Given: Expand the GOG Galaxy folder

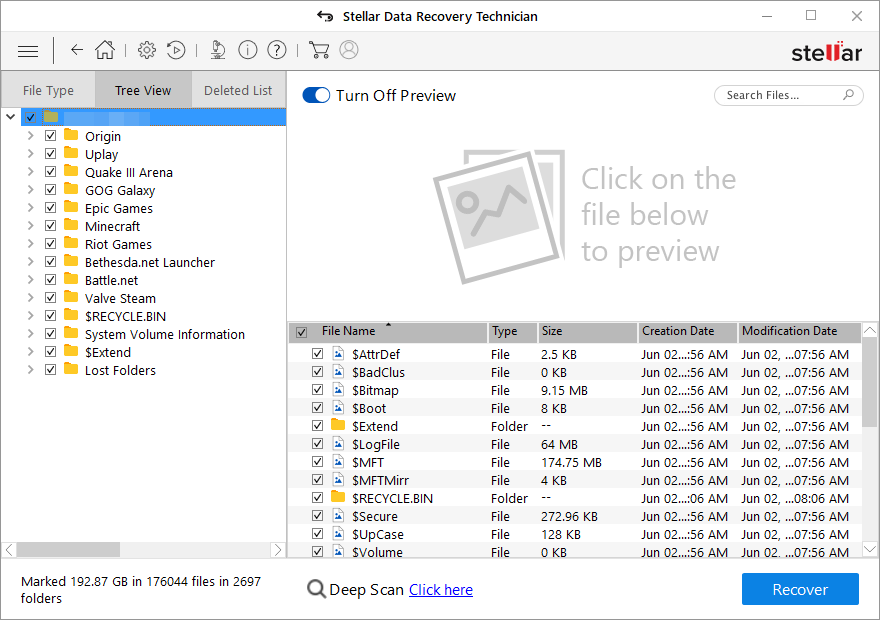Looking at the screenshot, I should (30, 190).
